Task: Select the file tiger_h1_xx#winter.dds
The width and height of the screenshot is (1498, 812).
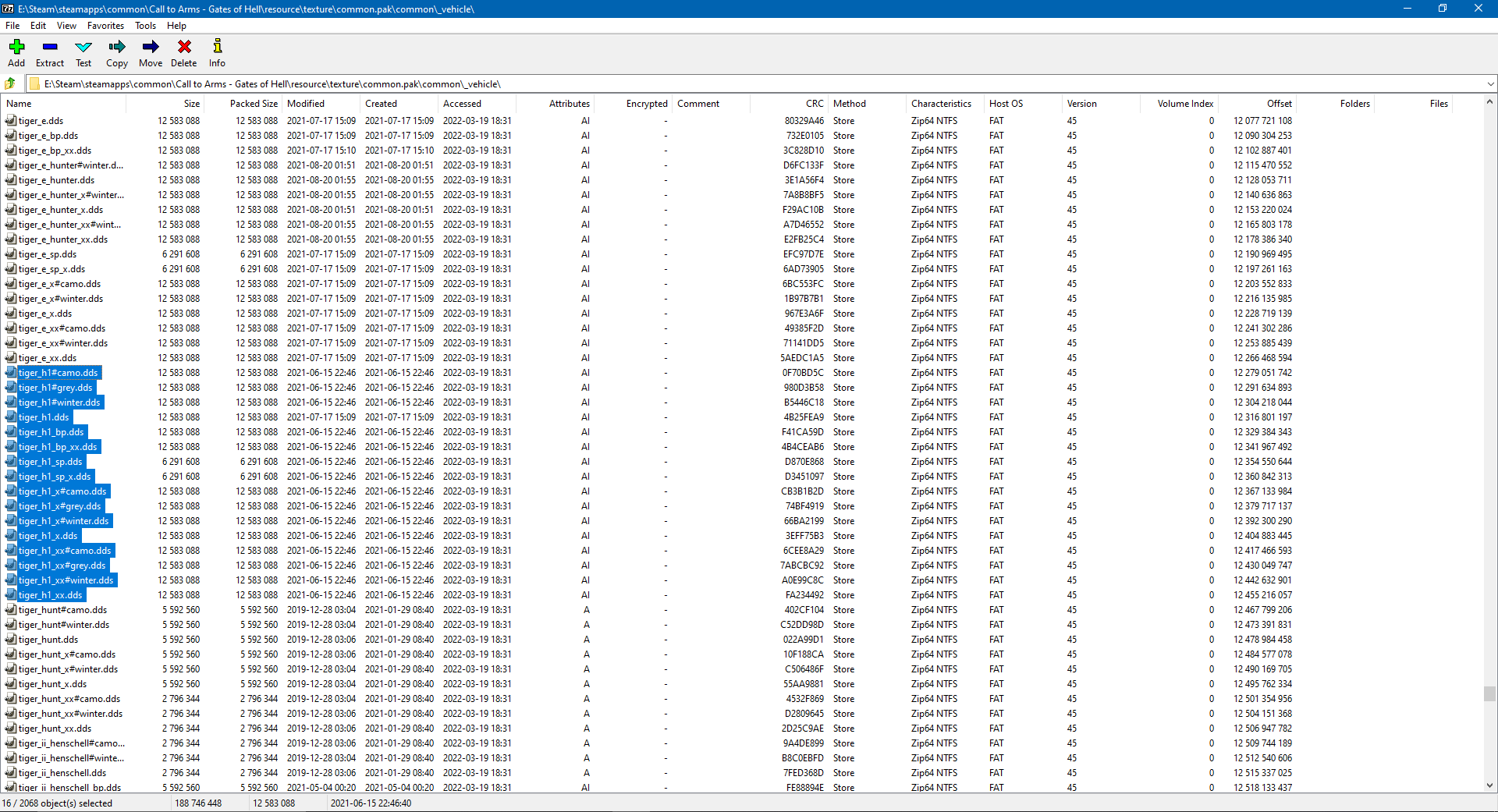Action: (x=66, y=580)
